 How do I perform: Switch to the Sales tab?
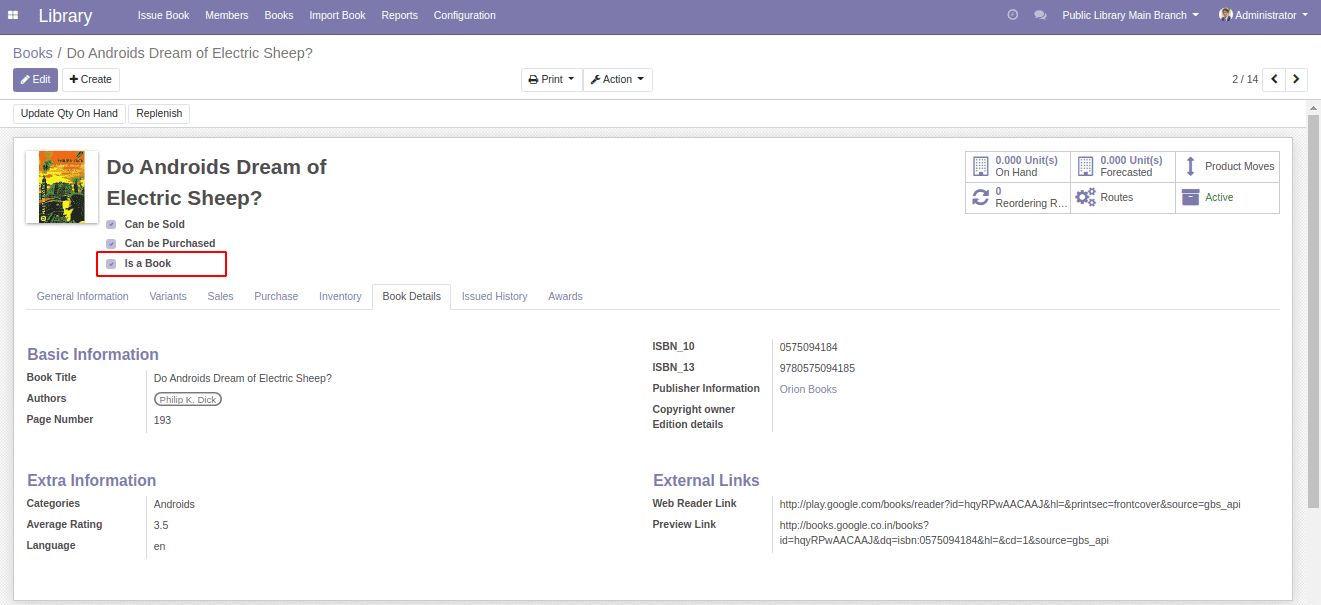(220, 297)
